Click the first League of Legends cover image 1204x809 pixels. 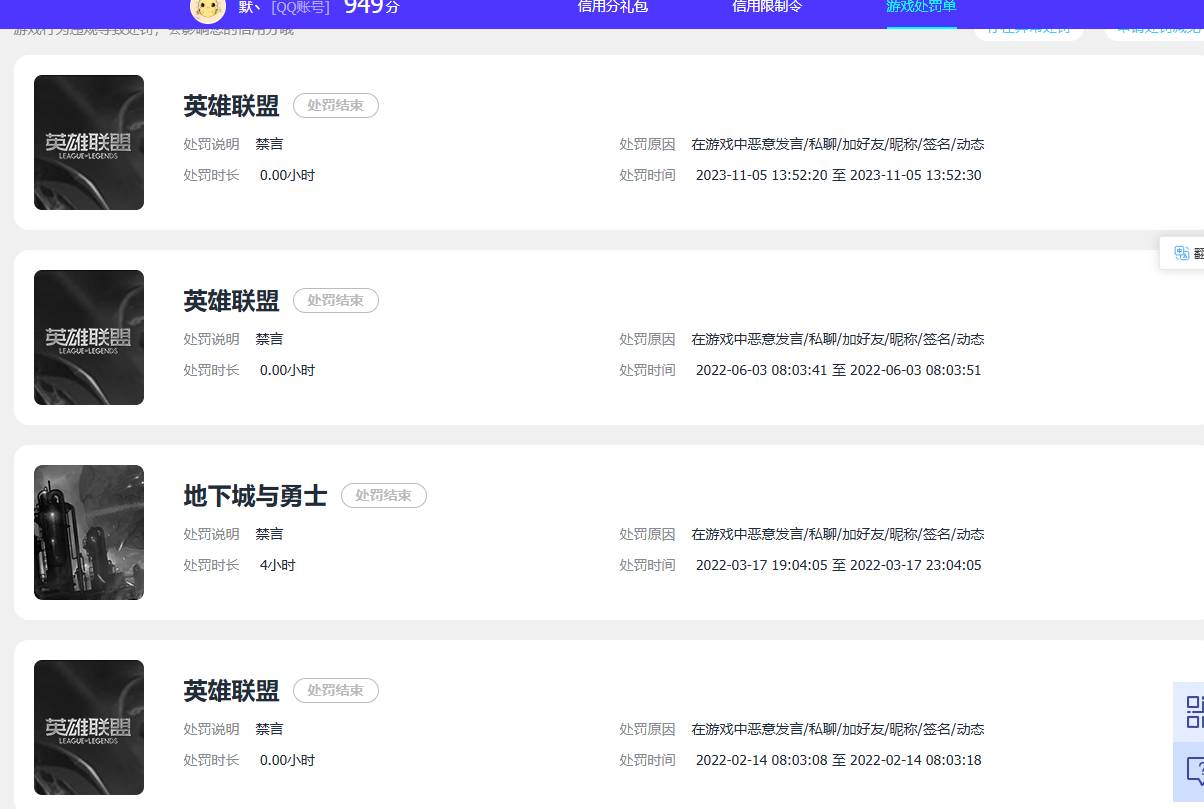[89, 142]
